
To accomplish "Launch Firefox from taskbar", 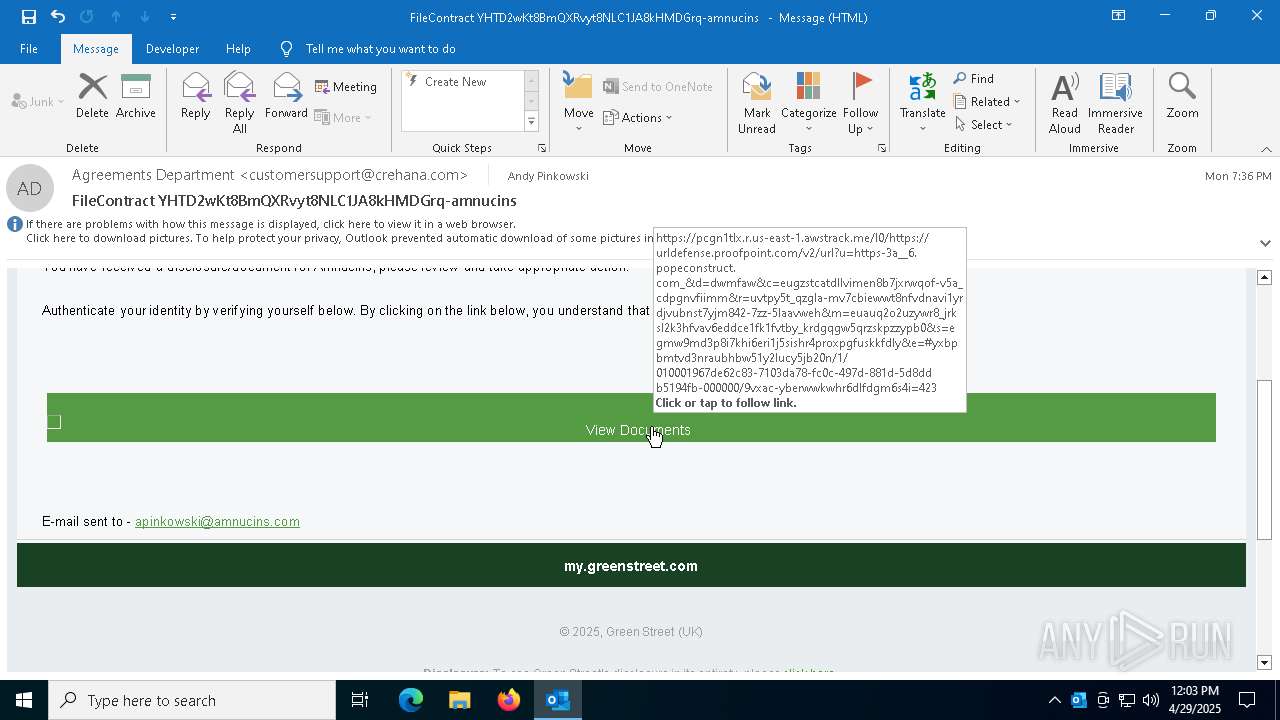I will click(x=508, y=700).
